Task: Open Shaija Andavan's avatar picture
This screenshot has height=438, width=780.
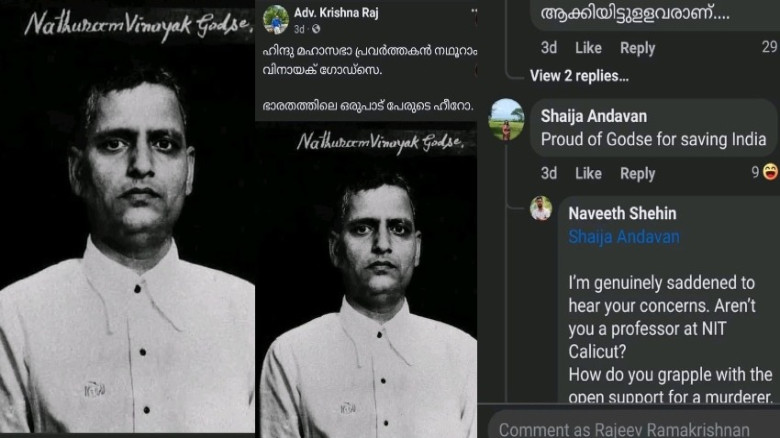Action: 506,119
